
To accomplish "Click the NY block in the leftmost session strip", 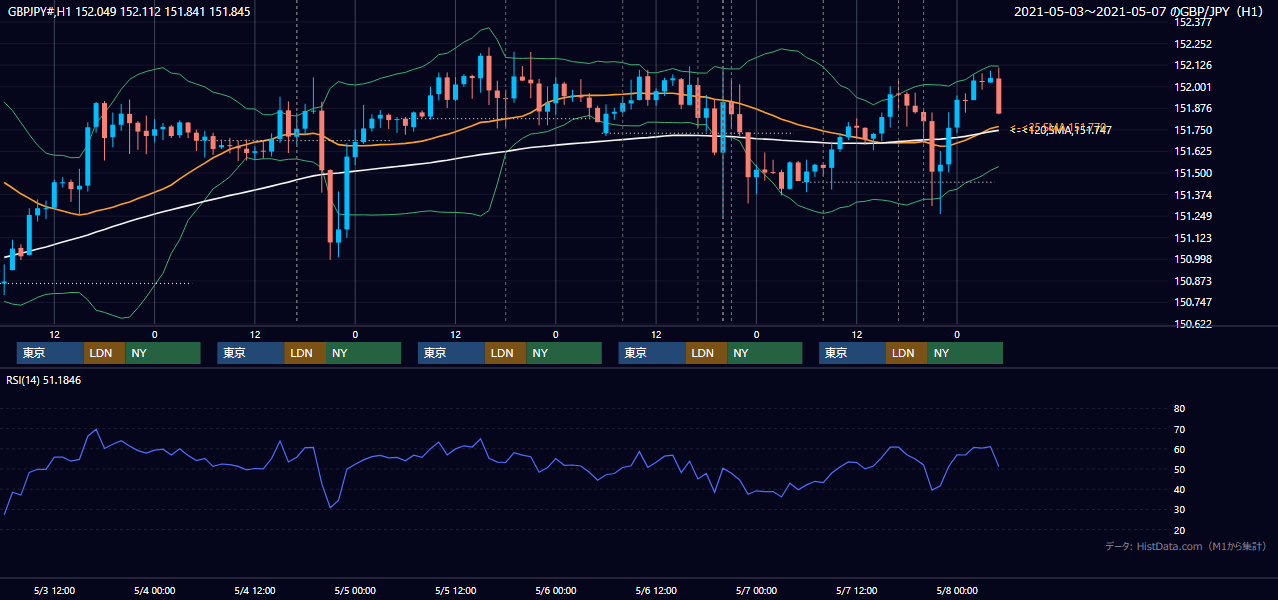I will [x=163, y=353].
